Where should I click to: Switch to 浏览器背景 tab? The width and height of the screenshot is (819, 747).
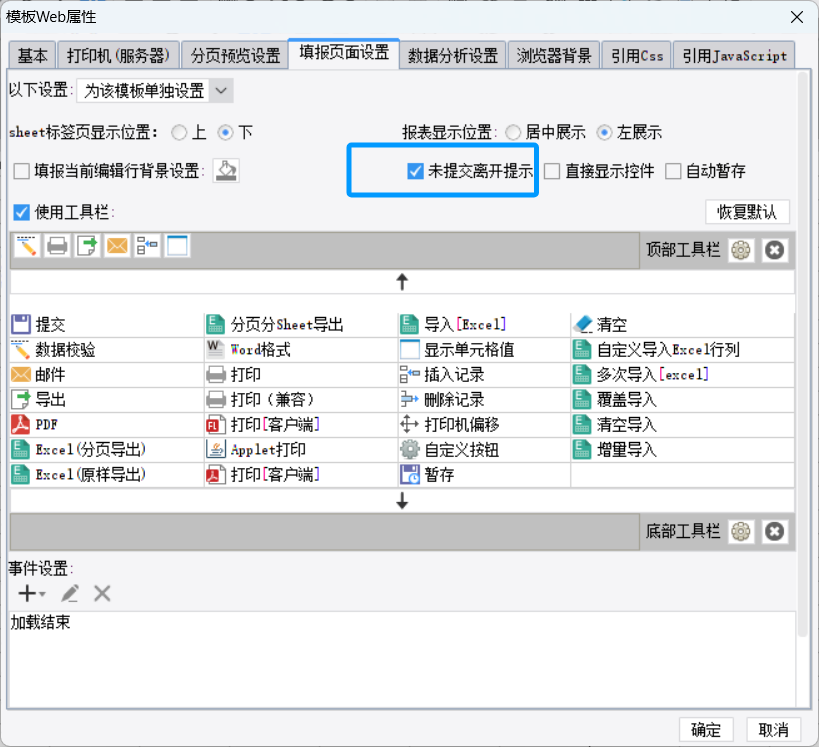(554, 55)
